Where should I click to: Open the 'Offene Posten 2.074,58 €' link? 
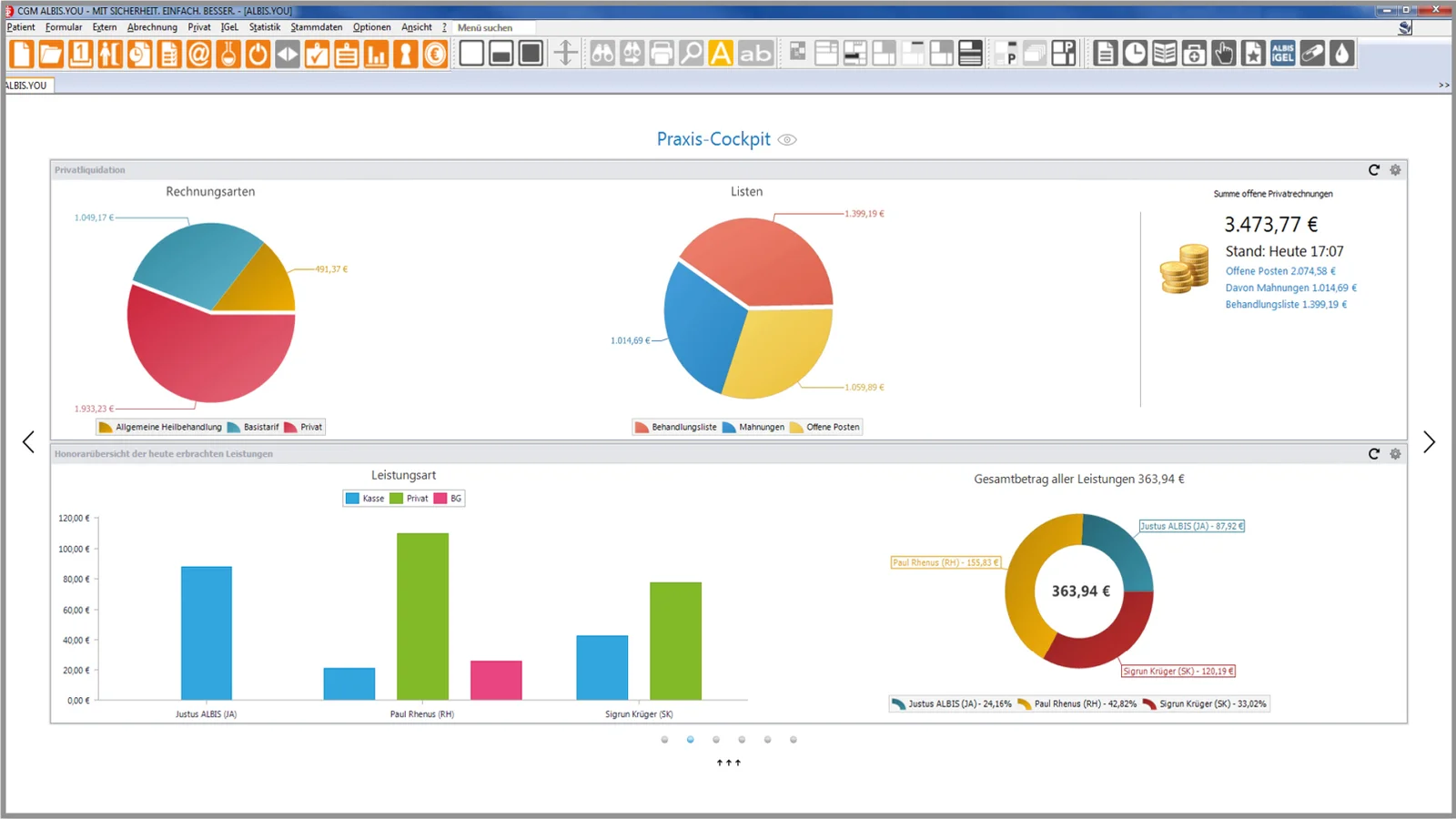pyautogui.click(x=1280, y=271)
